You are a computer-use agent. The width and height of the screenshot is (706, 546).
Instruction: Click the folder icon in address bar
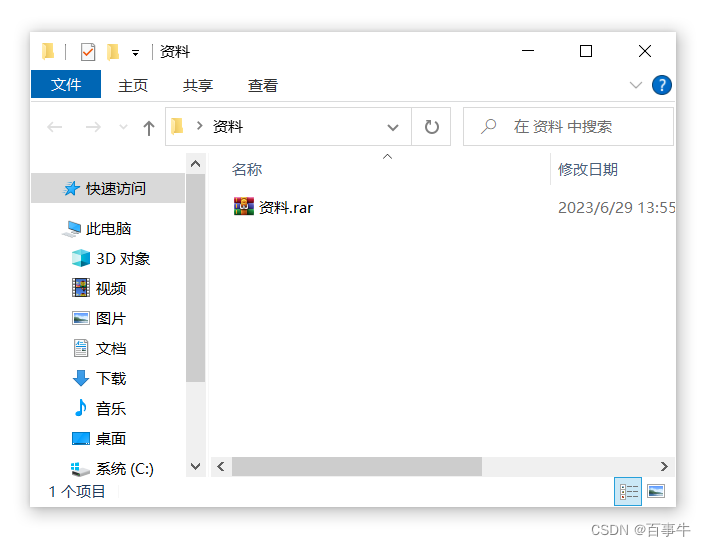click(x=177, y=126)
